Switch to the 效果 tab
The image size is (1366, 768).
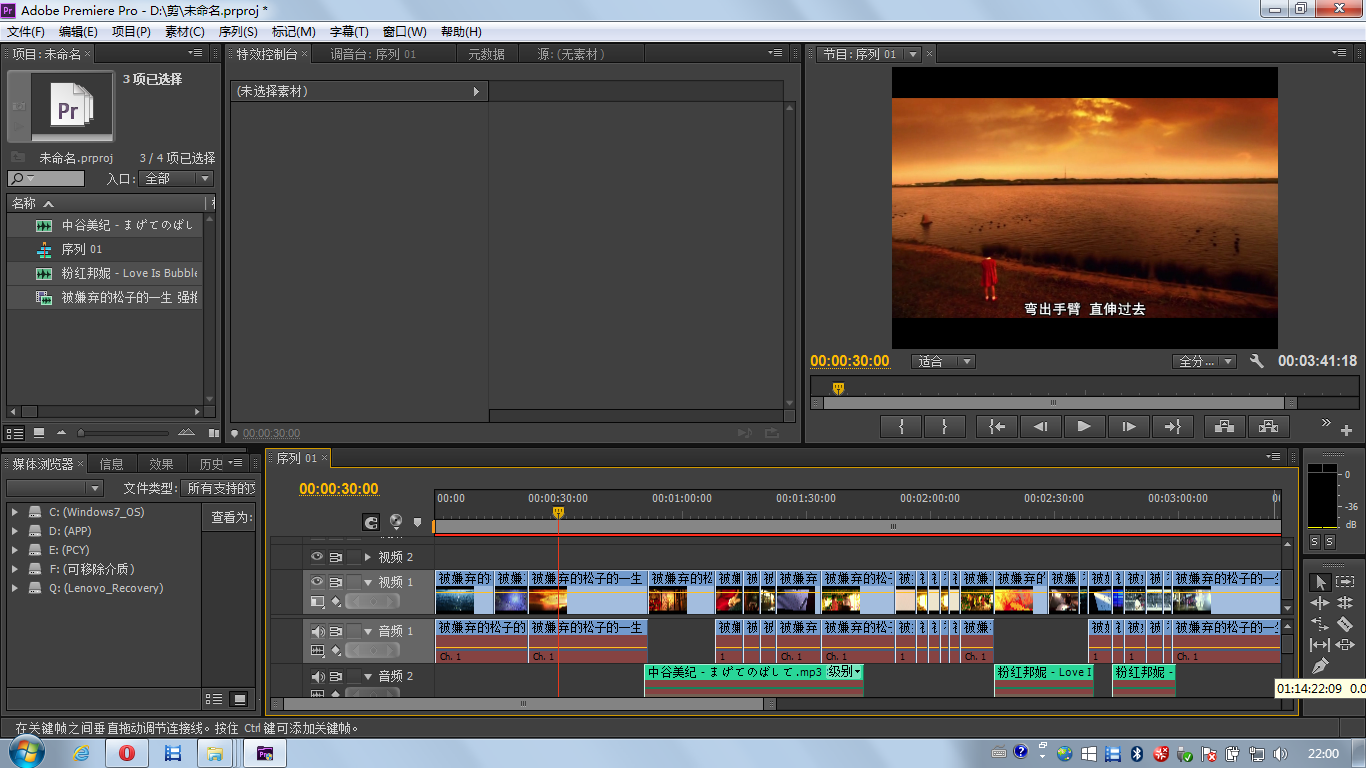click(x=161, y=464)
